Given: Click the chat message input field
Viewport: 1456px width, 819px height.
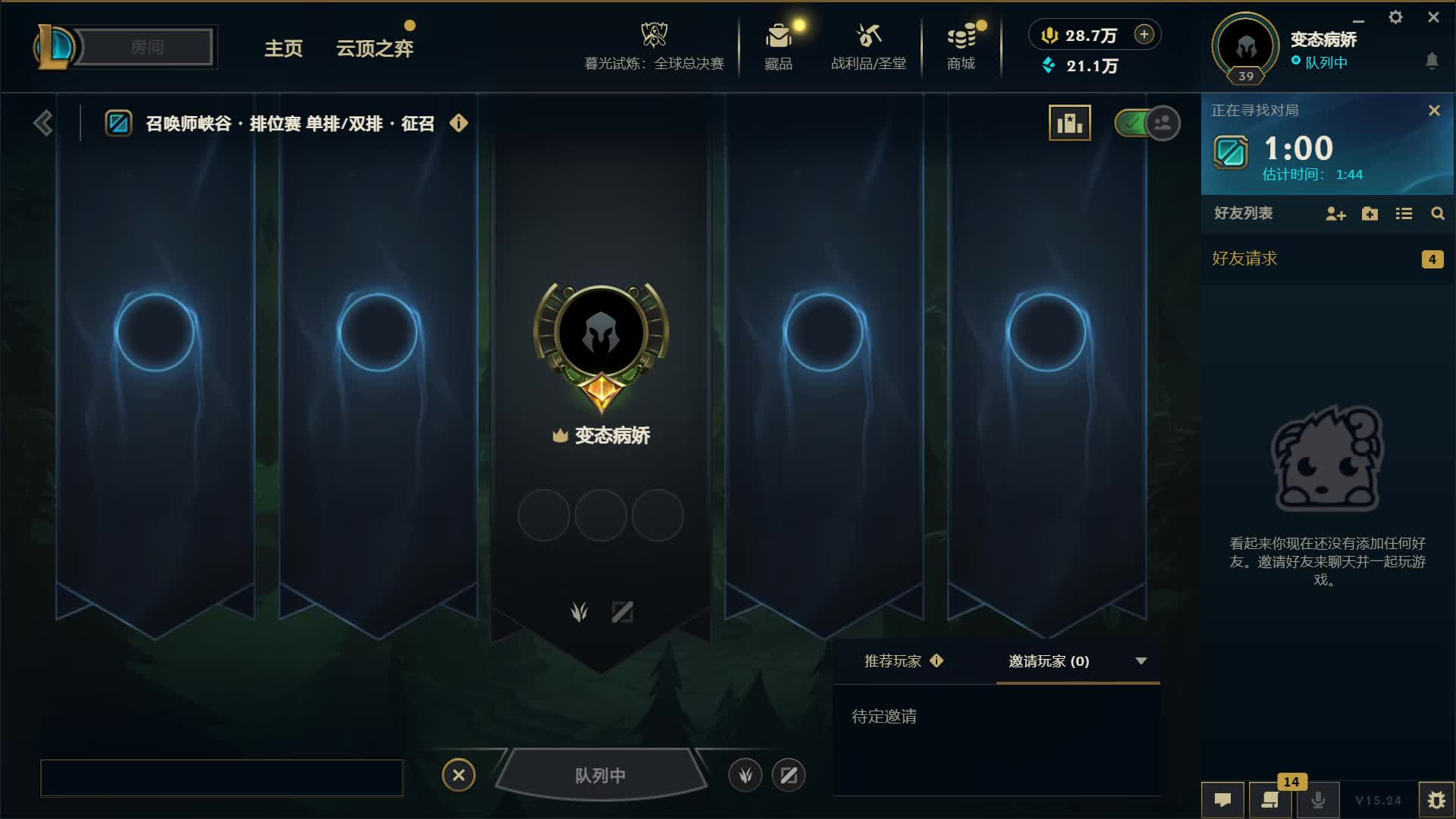Looking at the screenshot, I should tap(221, 778).
